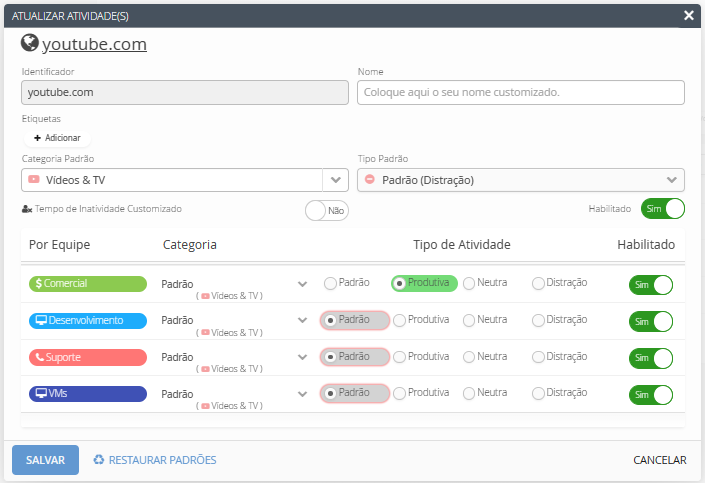Toggle Tempo de Inatividade Customizado switch
The image size is (705, 483).
326,210
